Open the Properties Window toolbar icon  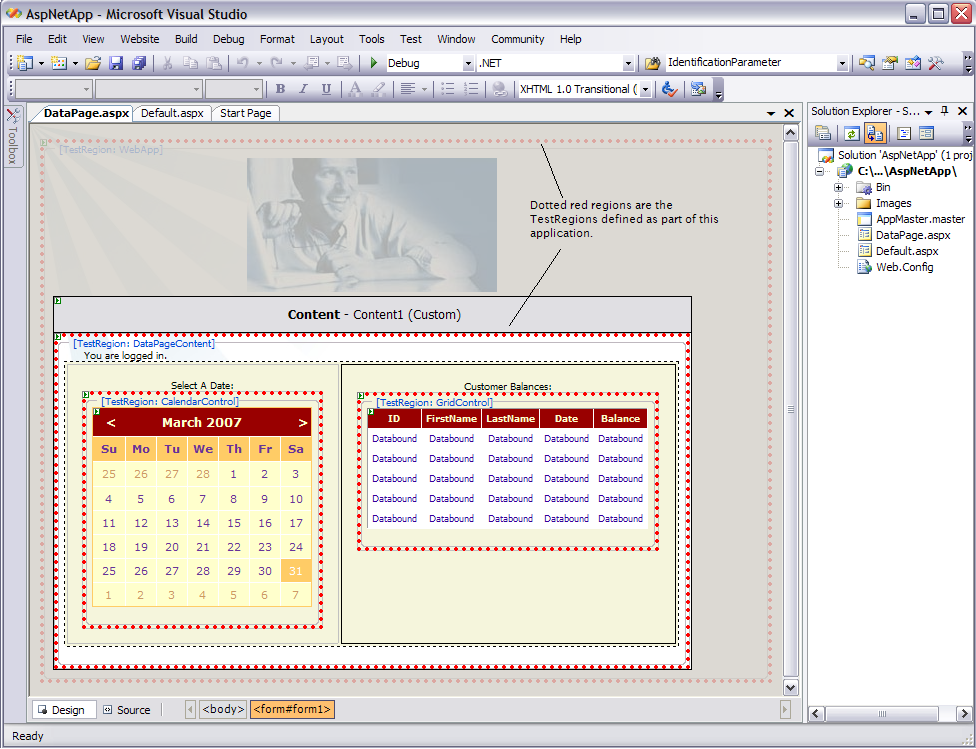pos(889,63)
